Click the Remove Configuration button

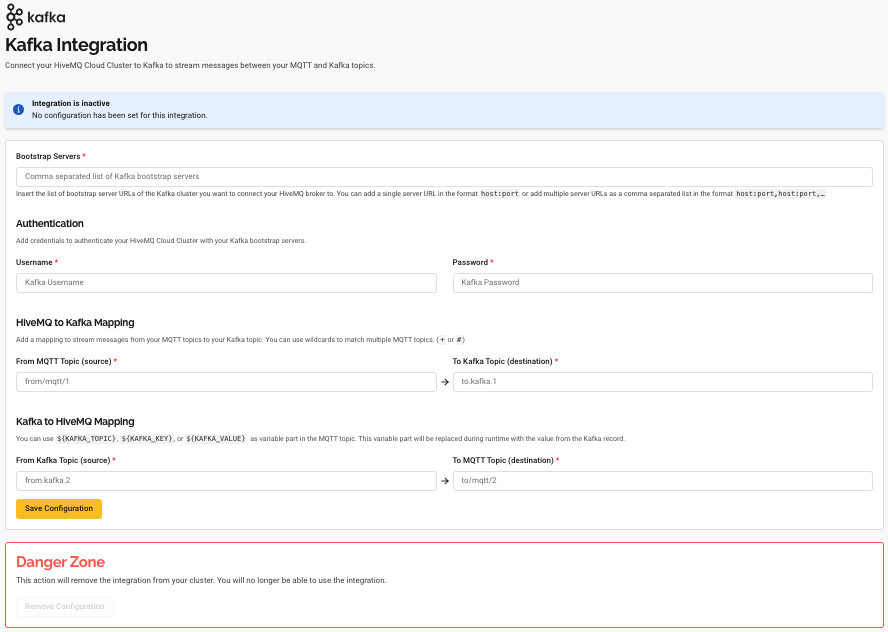click(x=65, y=607)
